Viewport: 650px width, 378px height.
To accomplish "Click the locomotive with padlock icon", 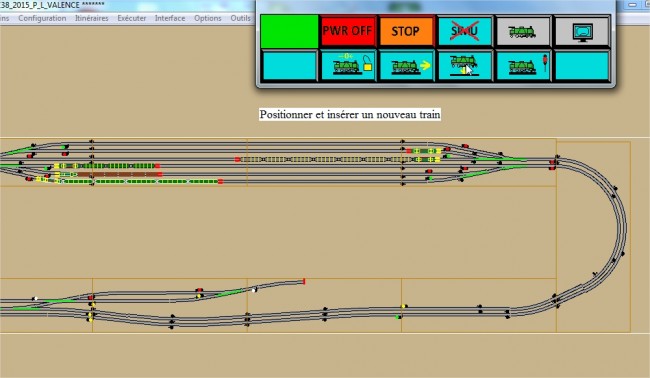I will [x=347, y=65].
